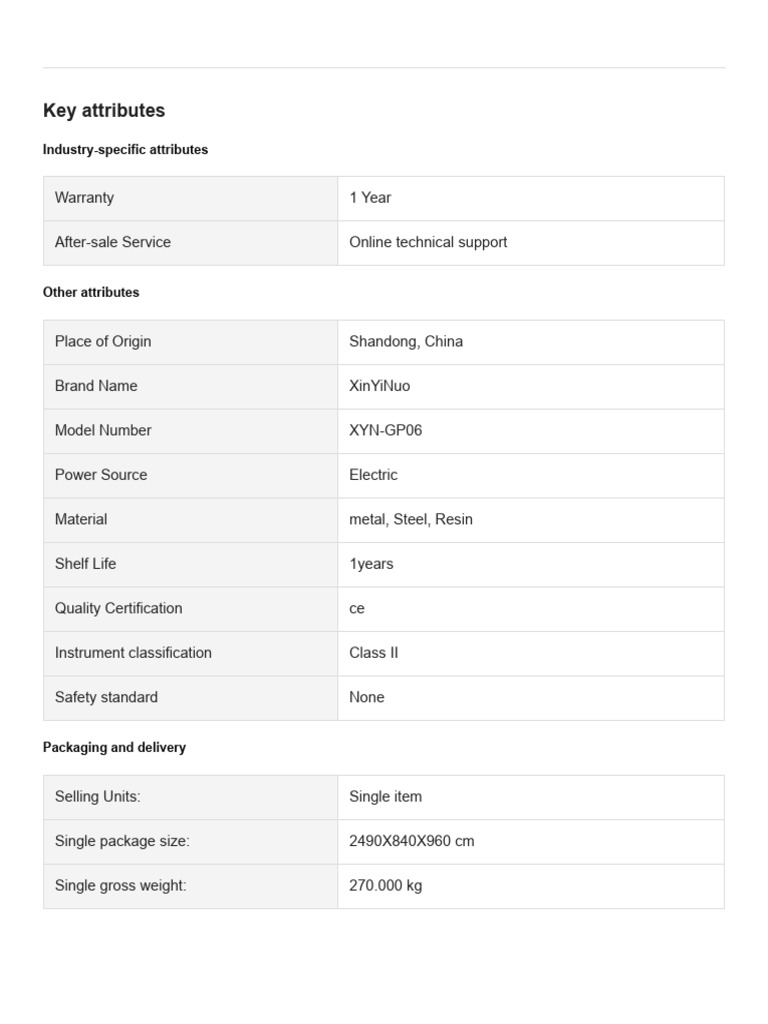Select Online technical support text
This screenshot has height=1024, width=768.
tap(428, 242)
